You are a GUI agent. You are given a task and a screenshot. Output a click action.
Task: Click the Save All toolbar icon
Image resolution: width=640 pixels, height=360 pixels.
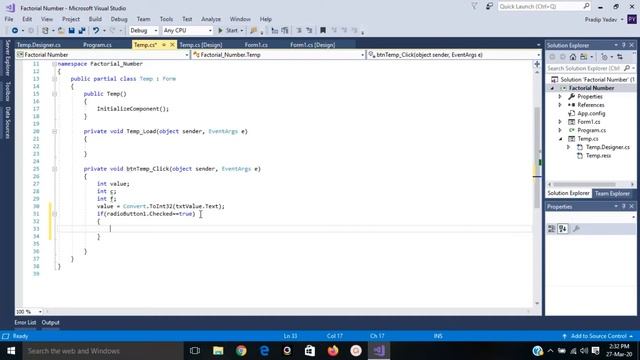click(82, 31)
